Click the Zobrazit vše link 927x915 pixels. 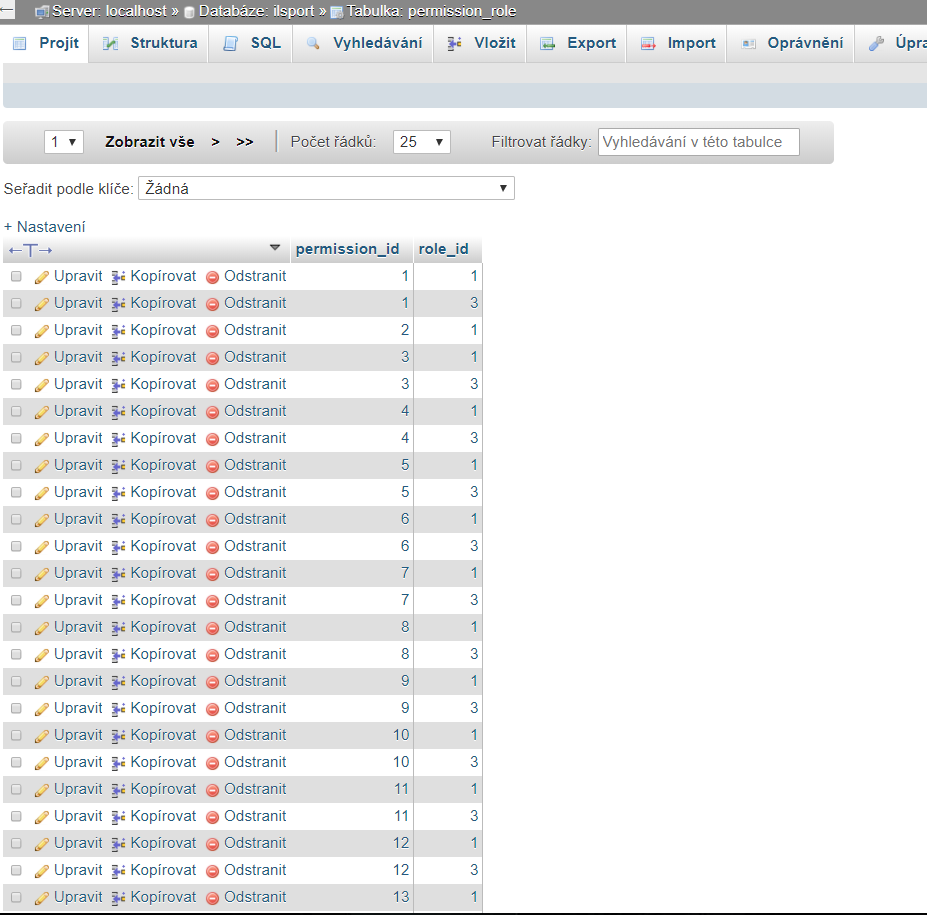(x=149, y=141)
